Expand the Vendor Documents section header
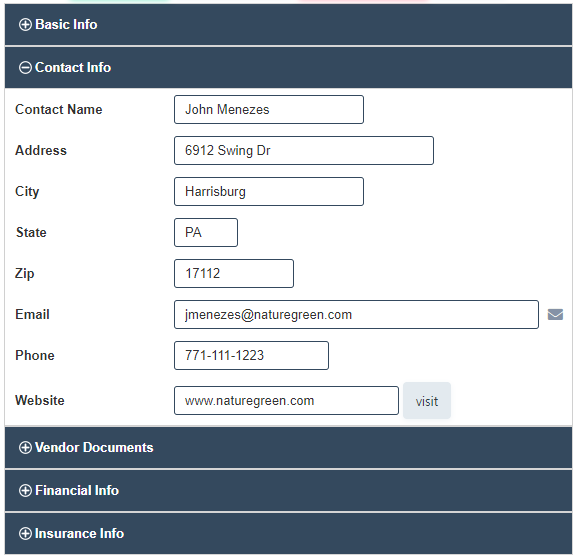The image size is (580, 559). click(x=289, y=447)
